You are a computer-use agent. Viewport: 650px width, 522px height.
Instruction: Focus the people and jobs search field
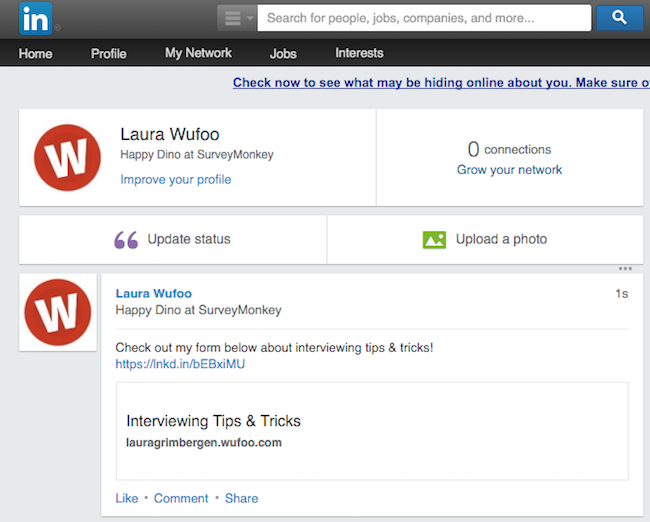pyautogui.click(x=424, y=18)
